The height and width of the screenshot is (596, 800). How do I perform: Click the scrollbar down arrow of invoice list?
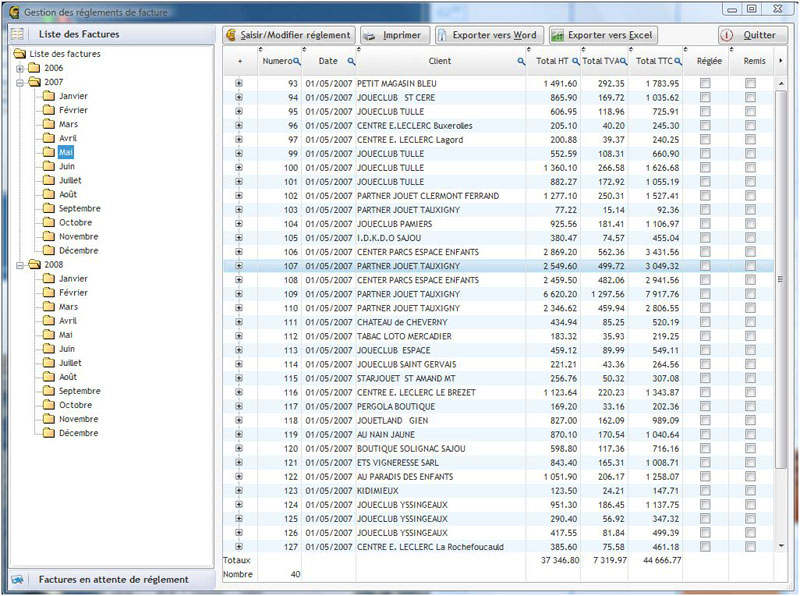781,546
